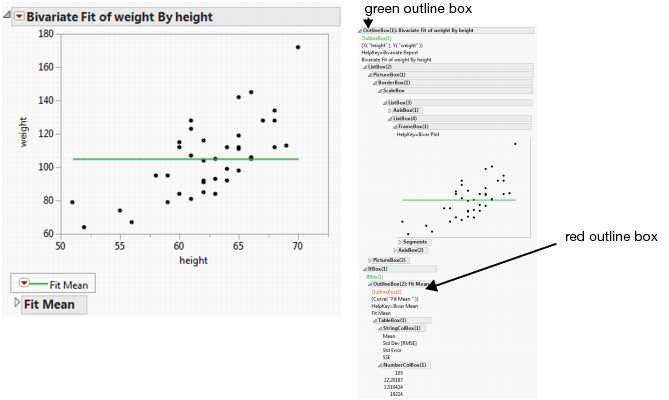Collapse the ListBox(2) tree node
669x400 pixels.
pyautogui.click(x=364, y=67)
